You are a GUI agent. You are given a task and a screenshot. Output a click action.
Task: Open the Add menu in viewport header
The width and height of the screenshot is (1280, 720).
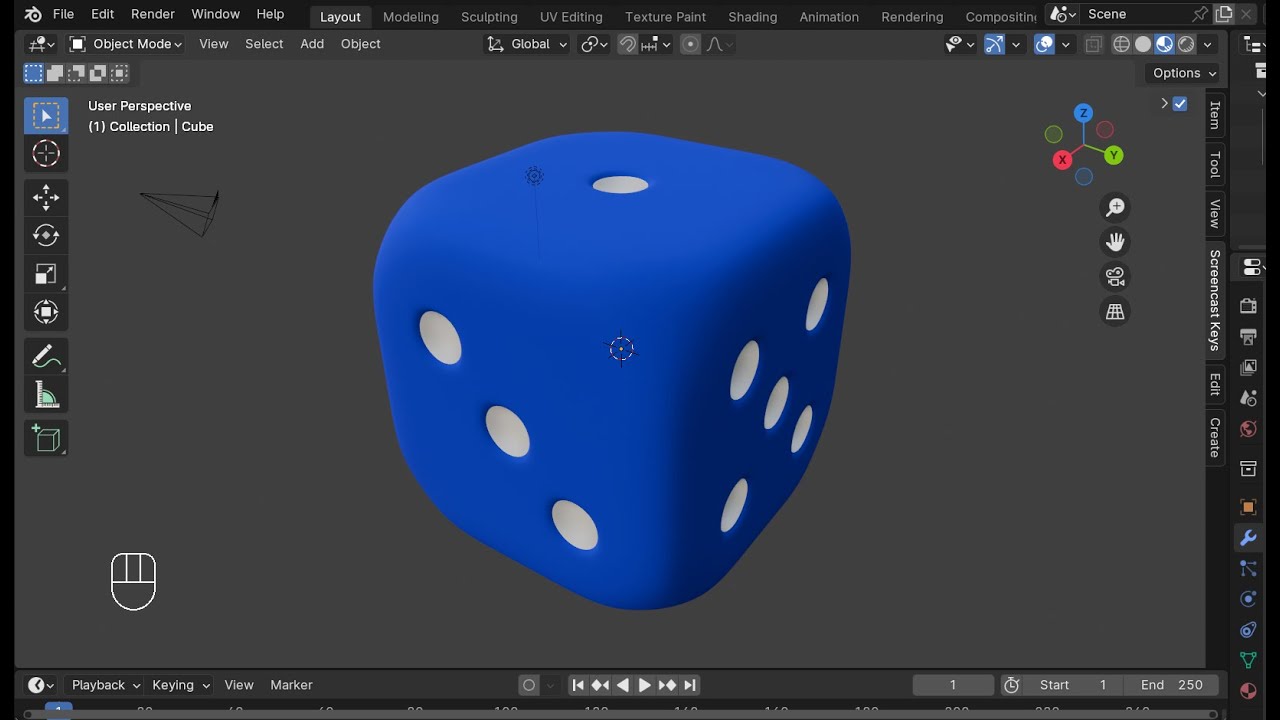[x=312, y=44]
